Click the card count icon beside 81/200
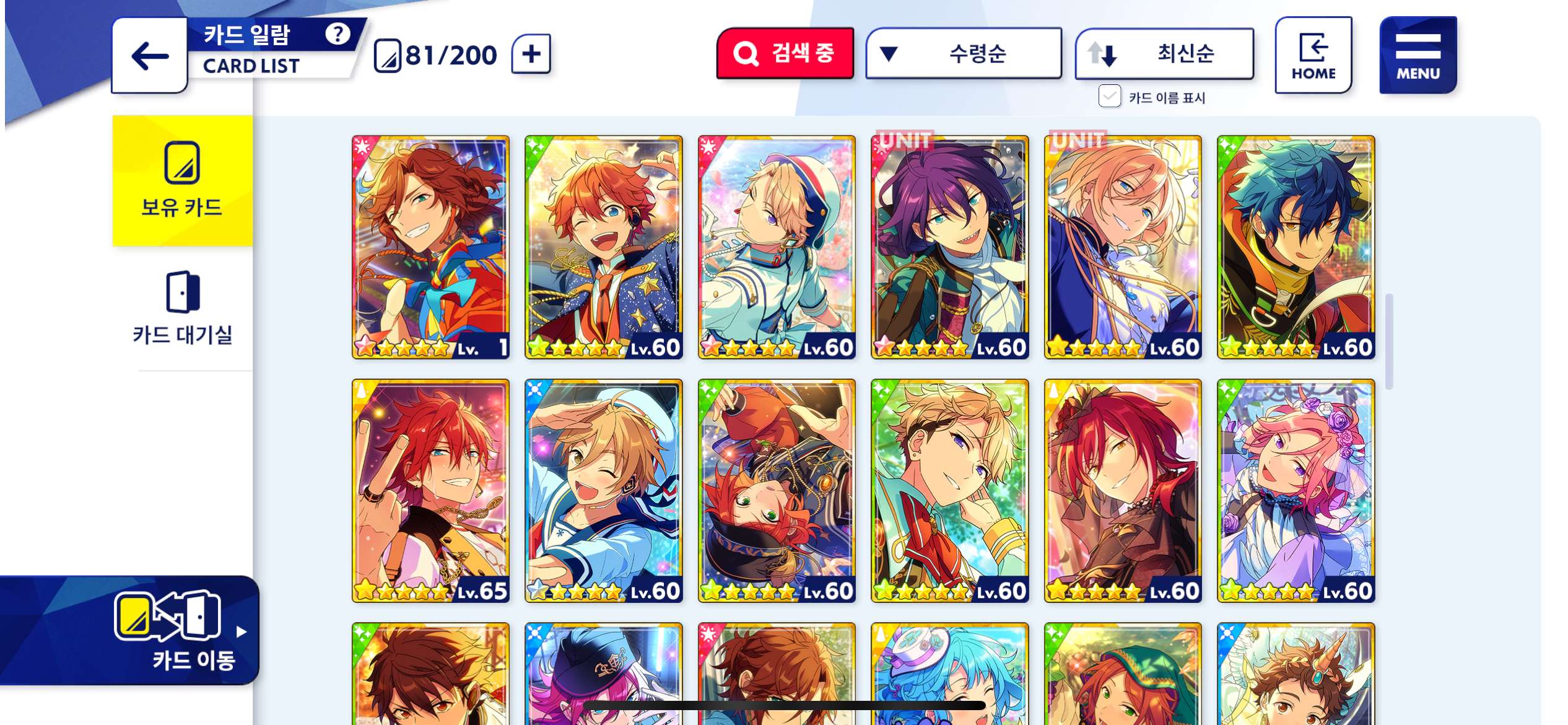Screen dimensions: 1568x725 coord(388,56)
